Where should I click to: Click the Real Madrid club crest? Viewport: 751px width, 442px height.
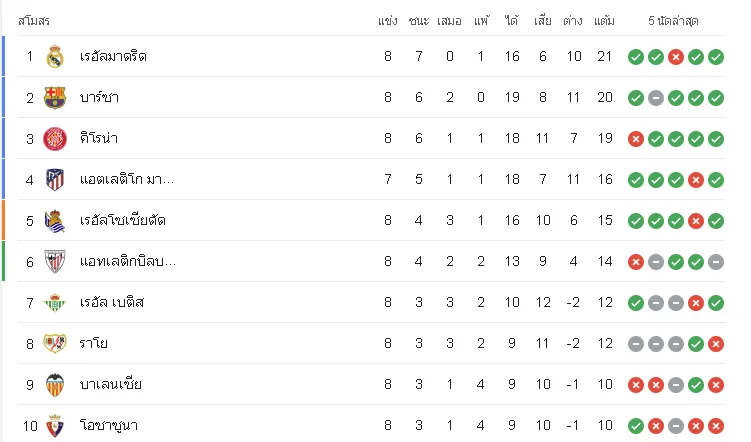pyautogui.click(x=55, y=57)
